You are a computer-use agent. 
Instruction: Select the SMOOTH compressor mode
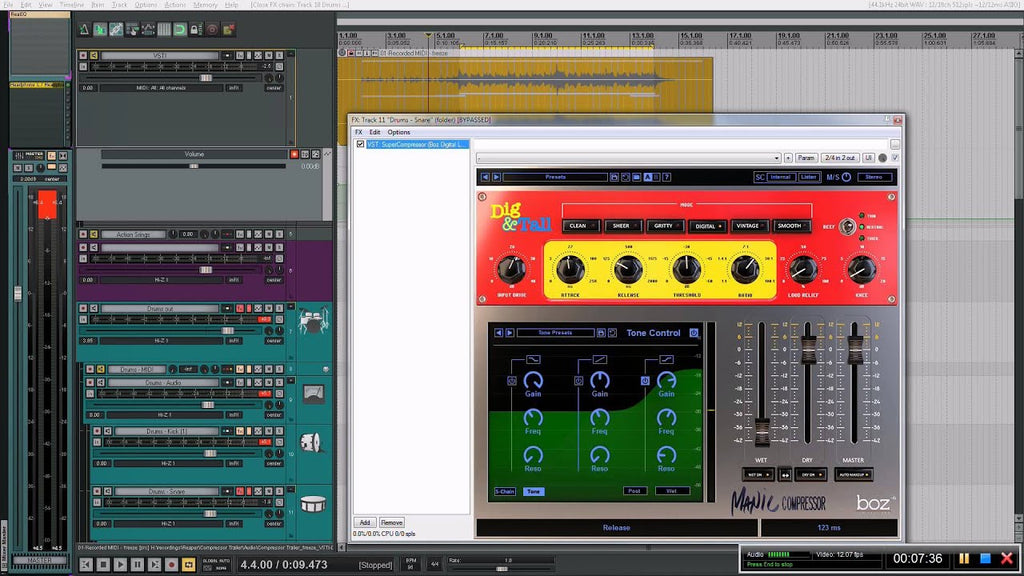click(x=792, y=226)
